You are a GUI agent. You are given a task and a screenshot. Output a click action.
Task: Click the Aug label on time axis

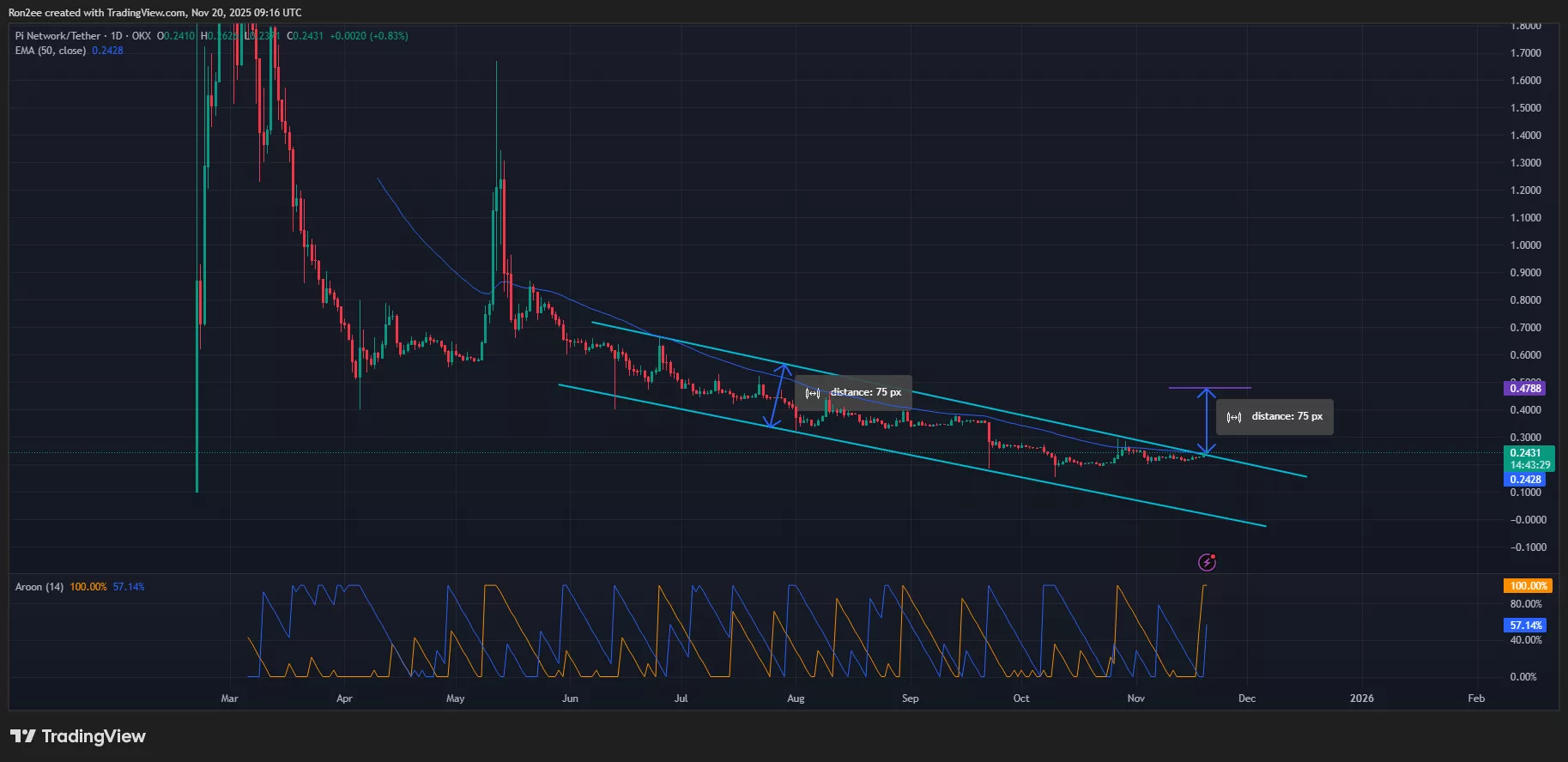tap(796, 698)
